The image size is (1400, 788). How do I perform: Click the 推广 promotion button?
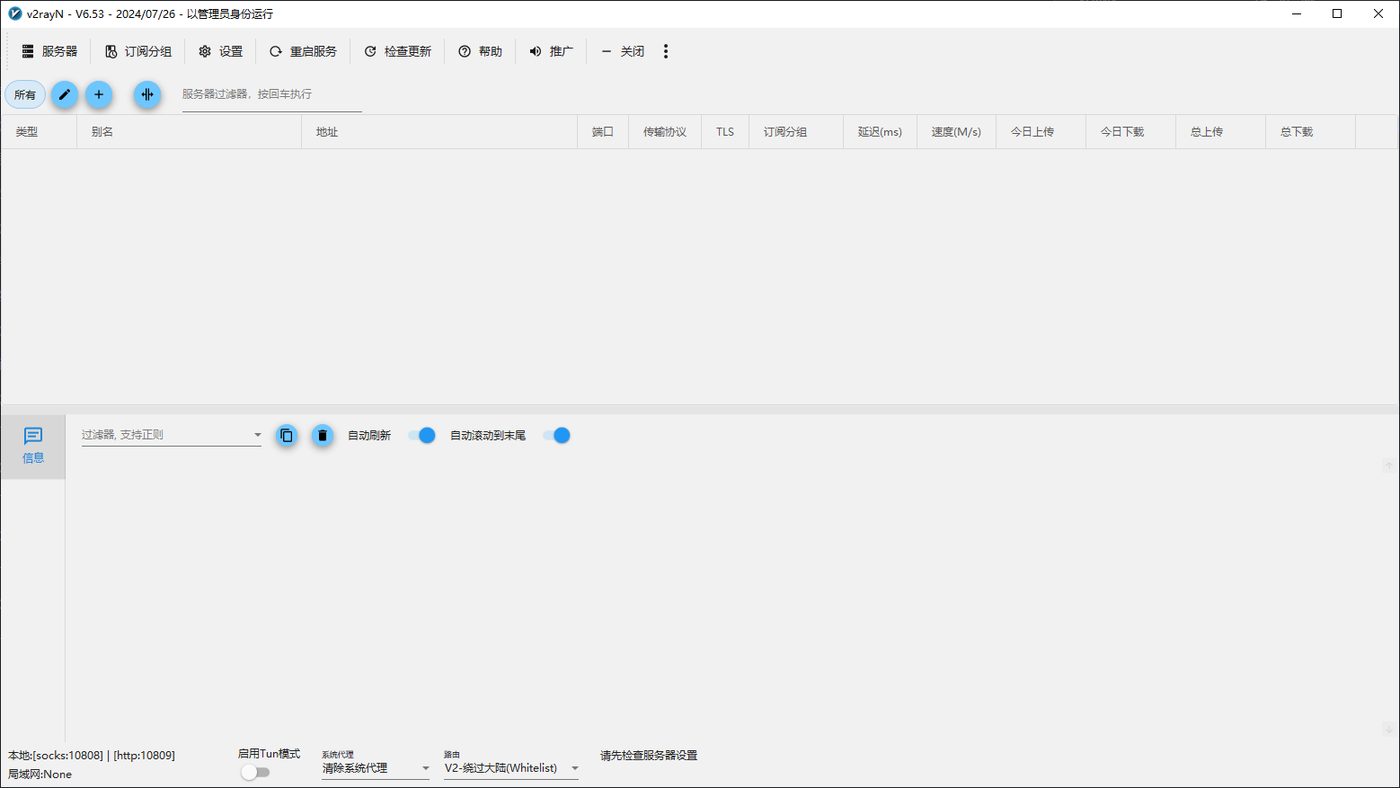pyautogui.click(x=551, y=51)
